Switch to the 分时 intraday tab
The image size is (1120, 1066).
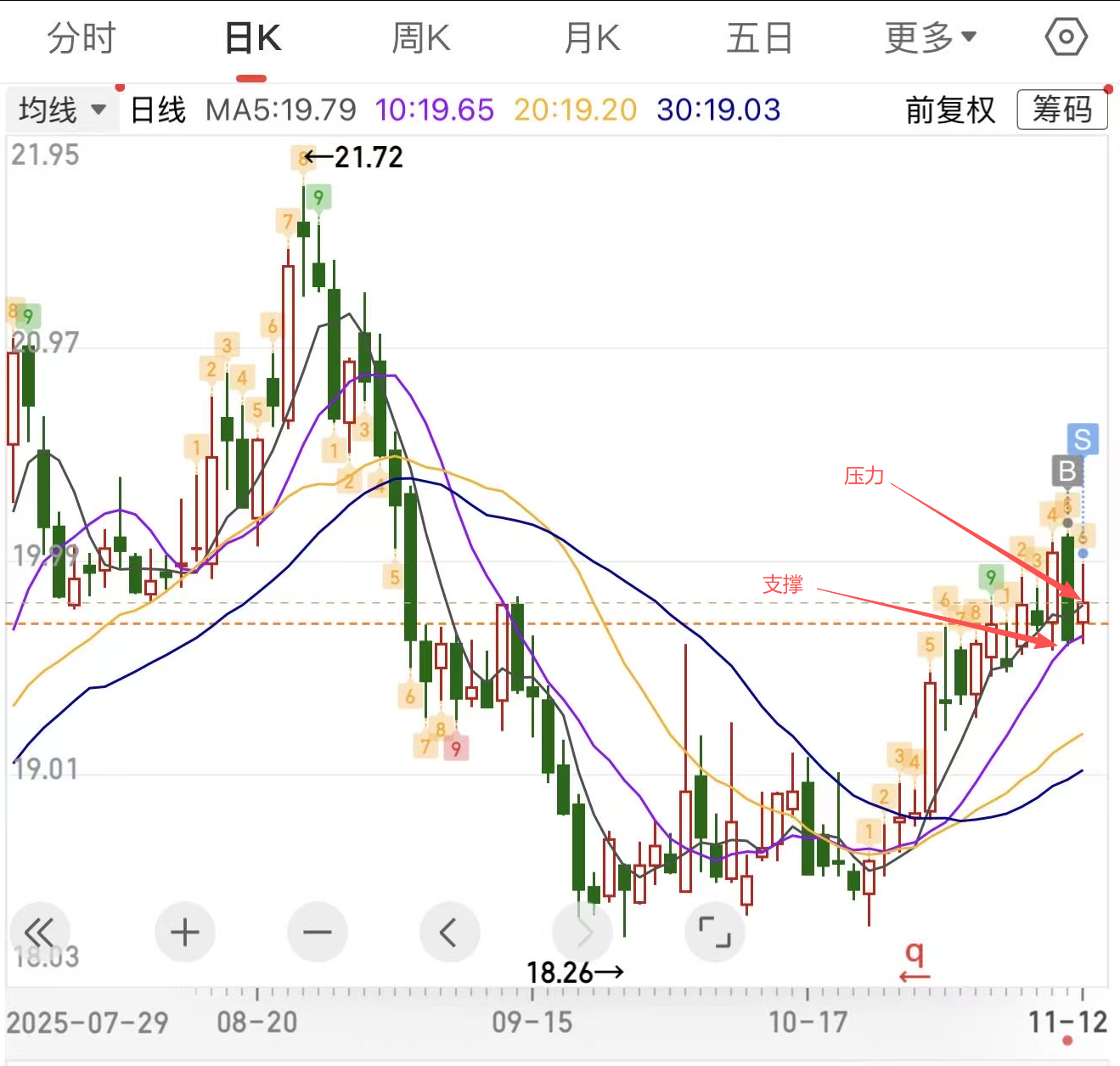tap(81, 38)
